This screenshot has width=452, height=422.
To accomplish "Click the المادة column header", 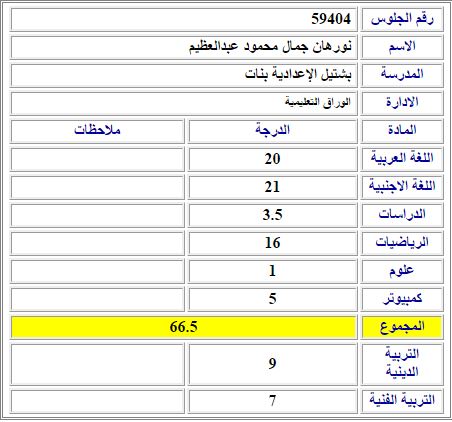I will coord(402,131).
